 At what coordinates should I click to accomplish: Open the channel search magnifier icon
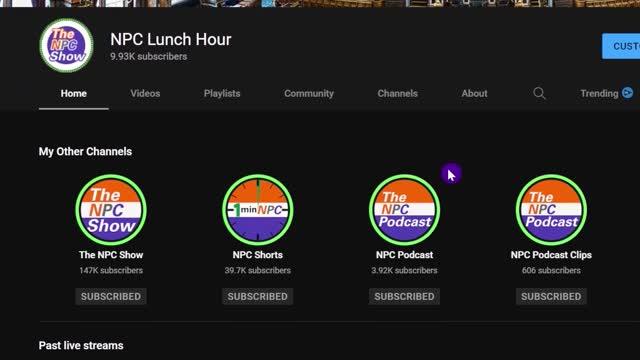539,93
